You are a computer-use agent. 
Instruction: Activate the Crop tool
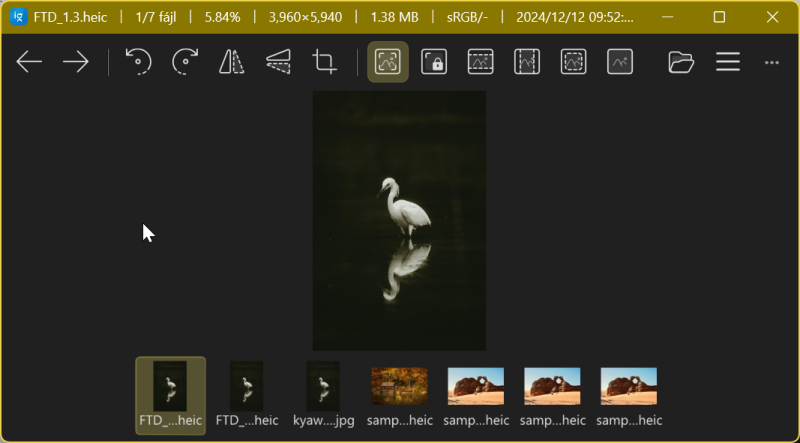[x=324, y=62]
